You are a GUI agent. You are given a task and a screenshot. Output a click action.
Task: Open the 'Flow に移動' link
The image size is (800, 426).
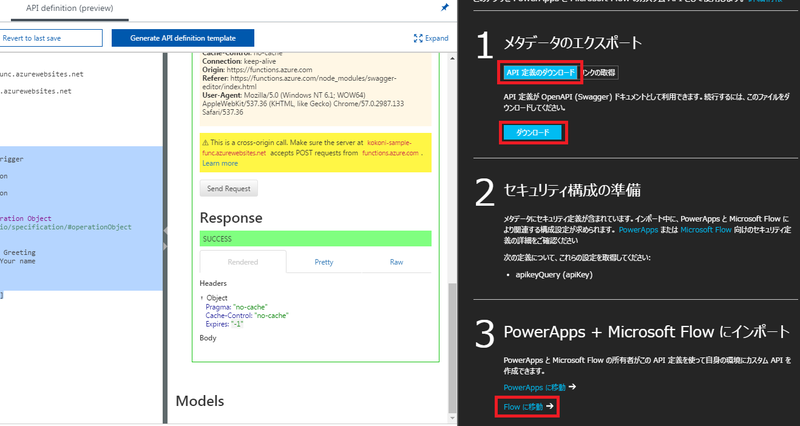click(x=523, y=407)
